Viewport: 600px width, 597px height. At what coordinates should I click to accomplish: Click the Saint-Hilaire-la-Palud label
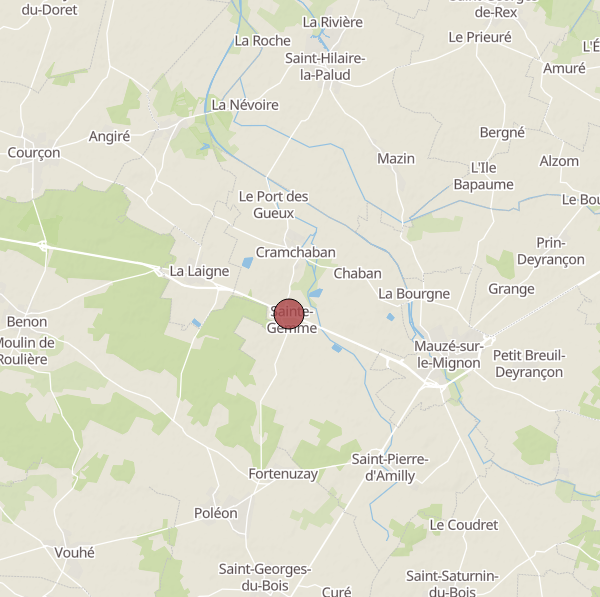[x=325, y=67]
